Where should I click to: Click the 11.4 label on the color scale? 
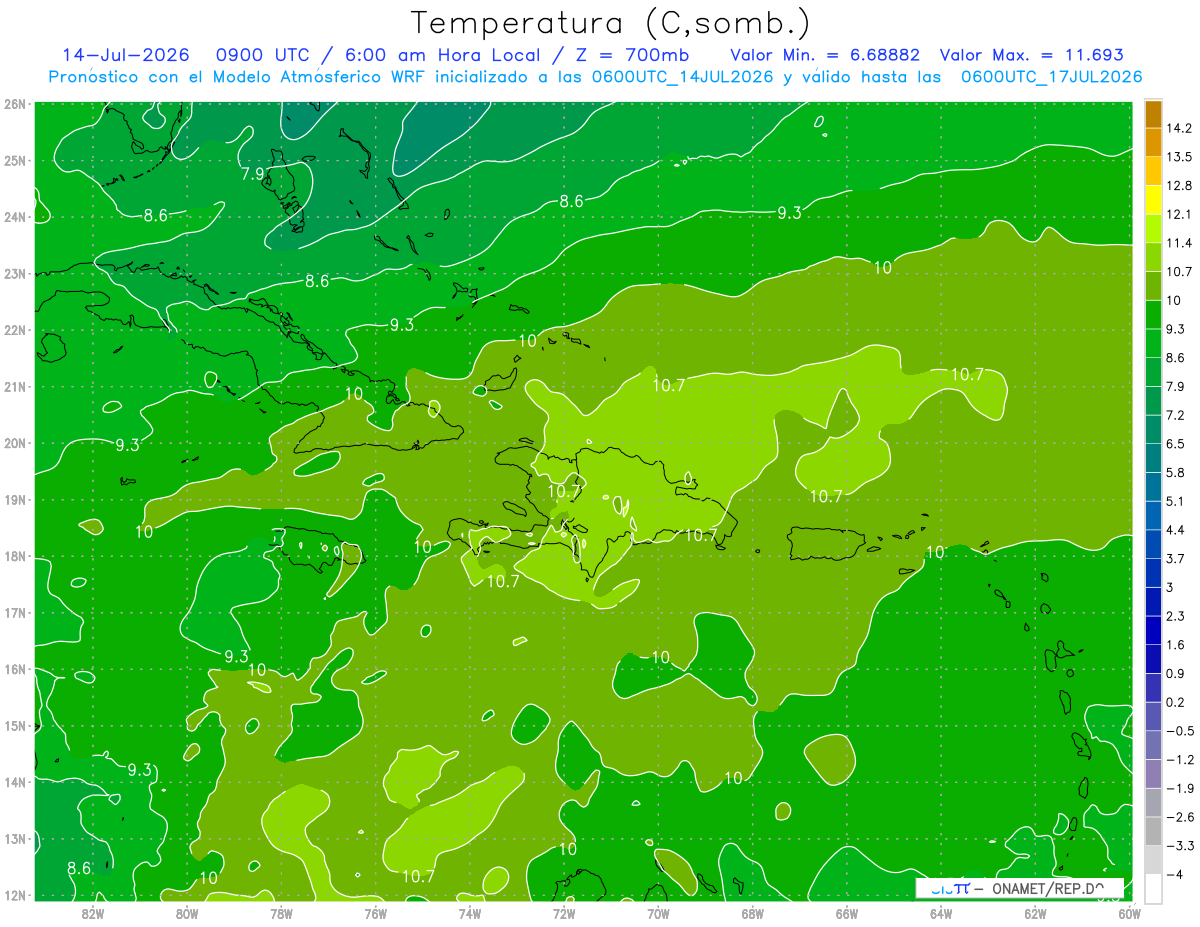click(x=1179, y=243)
